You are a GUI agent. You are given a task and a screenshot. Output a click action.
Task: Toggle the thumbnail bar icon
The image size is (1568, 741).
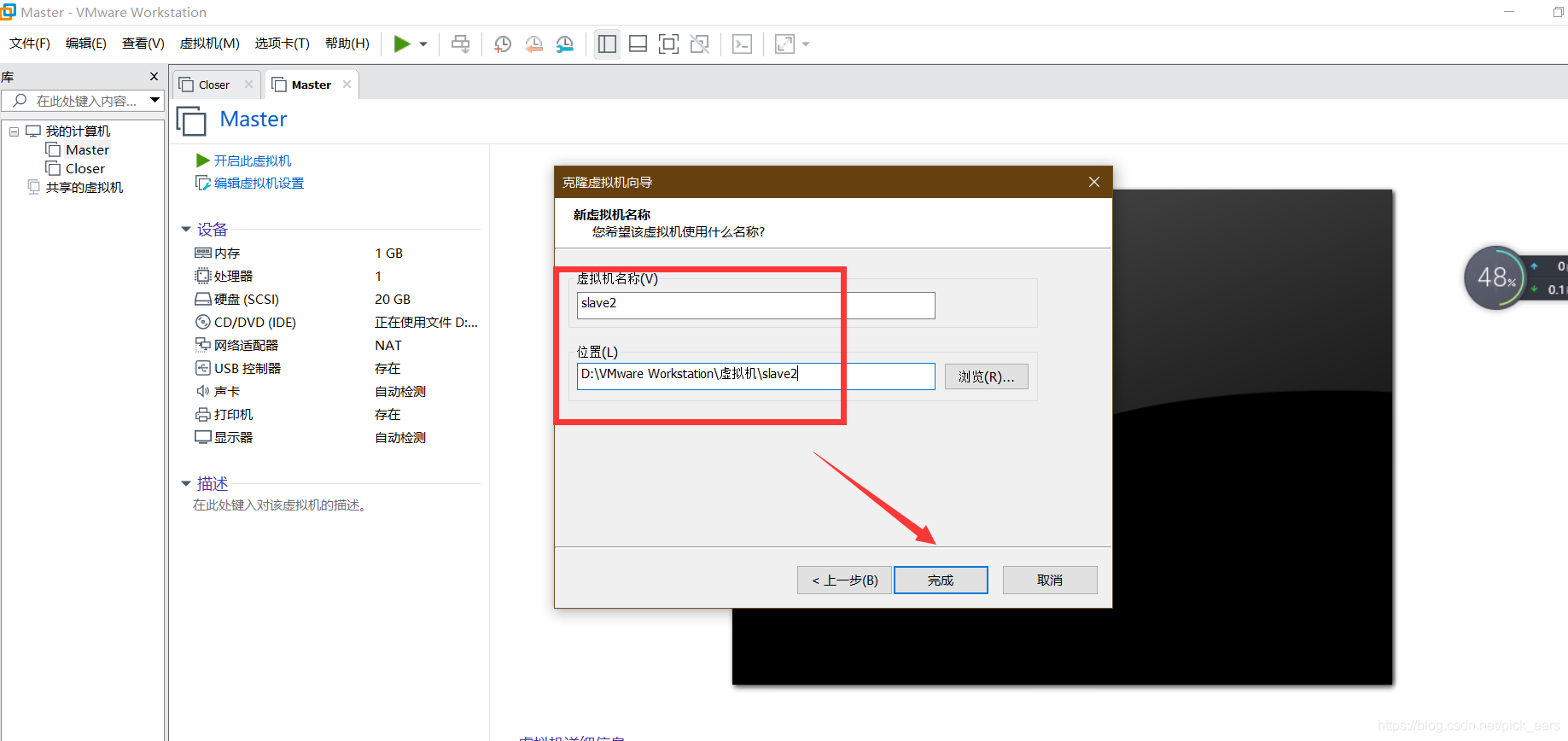pyautogui.click(x=638, y=44)
